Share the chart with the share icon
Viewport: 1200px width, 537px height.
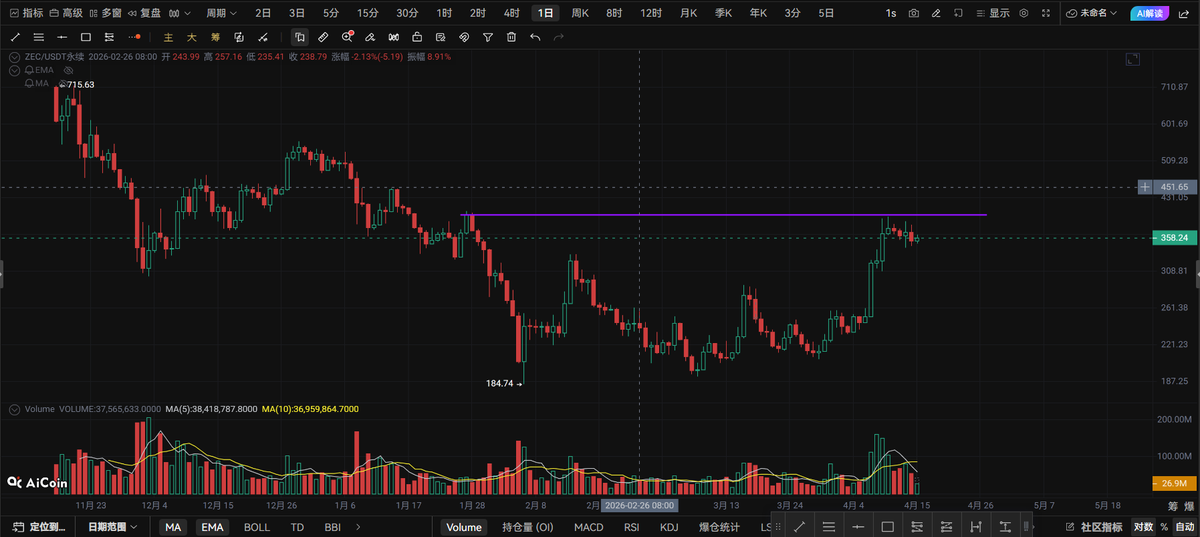(1186, 13)
